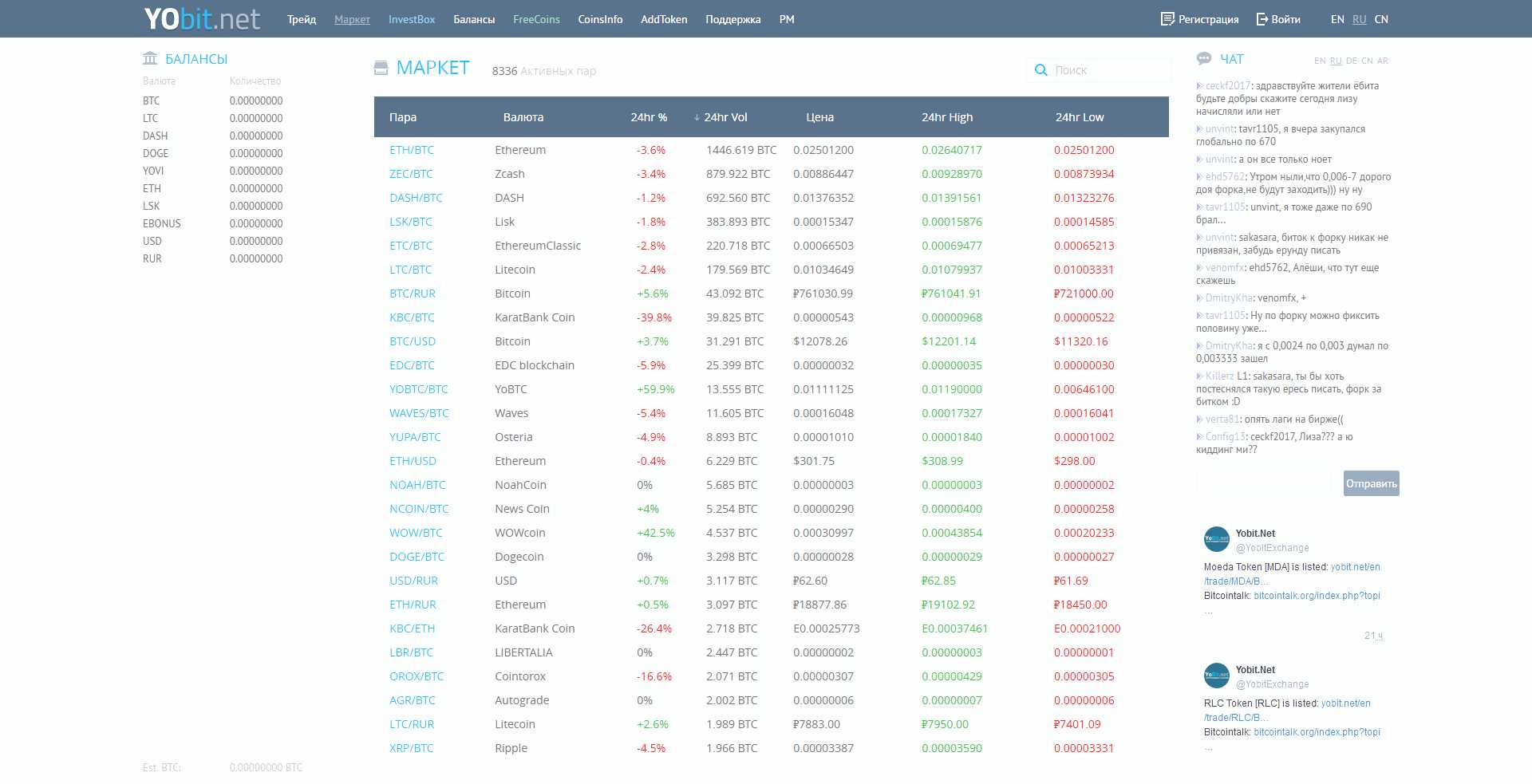Switch chat language to DE
Screen dimensions: 1532x784
click(1352, 61)
